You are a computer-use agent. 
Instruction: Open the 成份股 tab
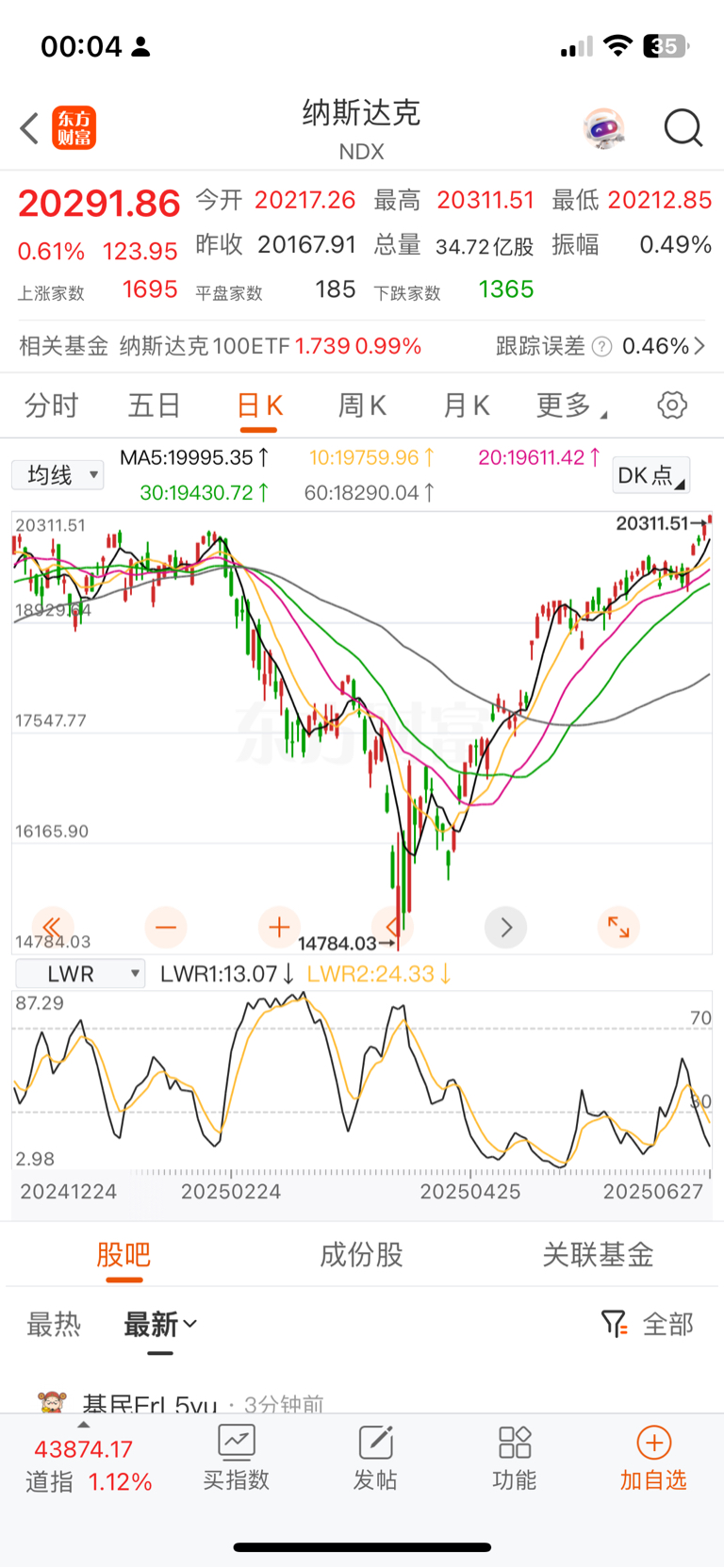pos(362,1255)
